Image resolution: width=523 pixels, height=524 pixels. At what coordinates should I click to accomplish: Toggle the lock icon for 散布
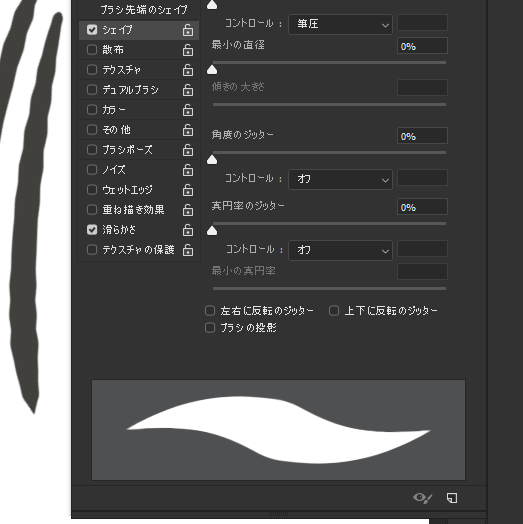(188, 50)
